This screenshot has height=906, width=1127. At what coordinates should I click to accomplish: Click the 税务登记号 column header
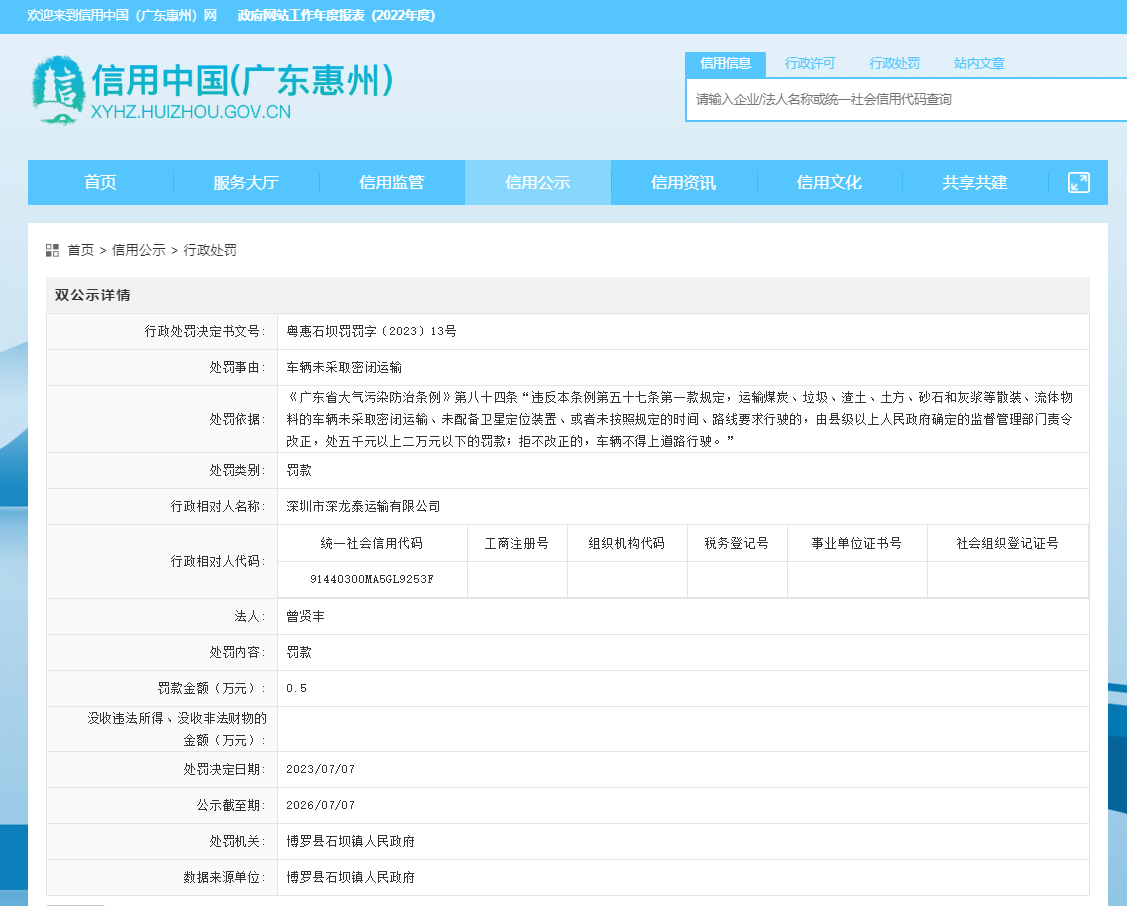tap(737, 543)
